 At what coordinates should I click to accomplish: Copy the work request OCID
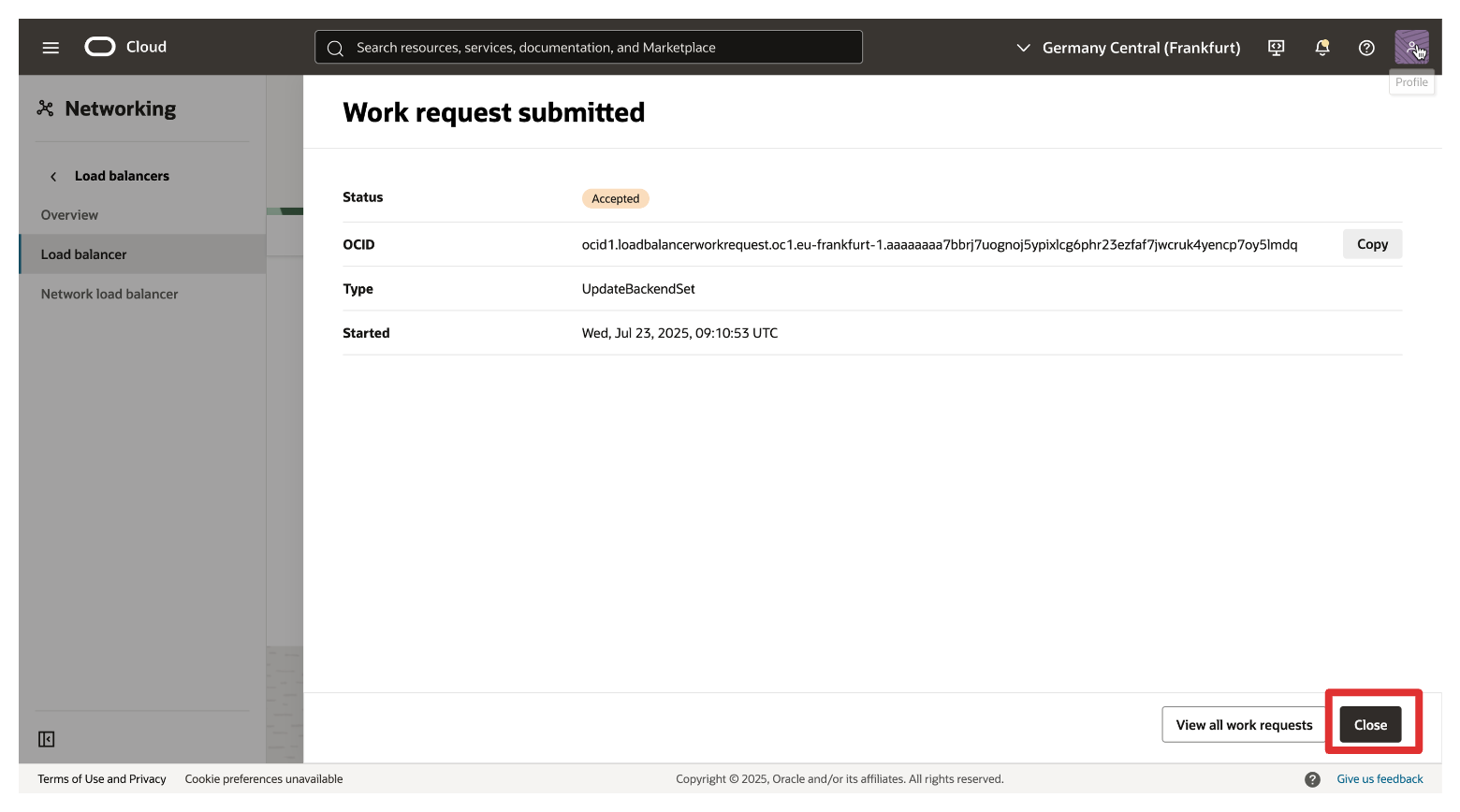tap(1372, 244)
